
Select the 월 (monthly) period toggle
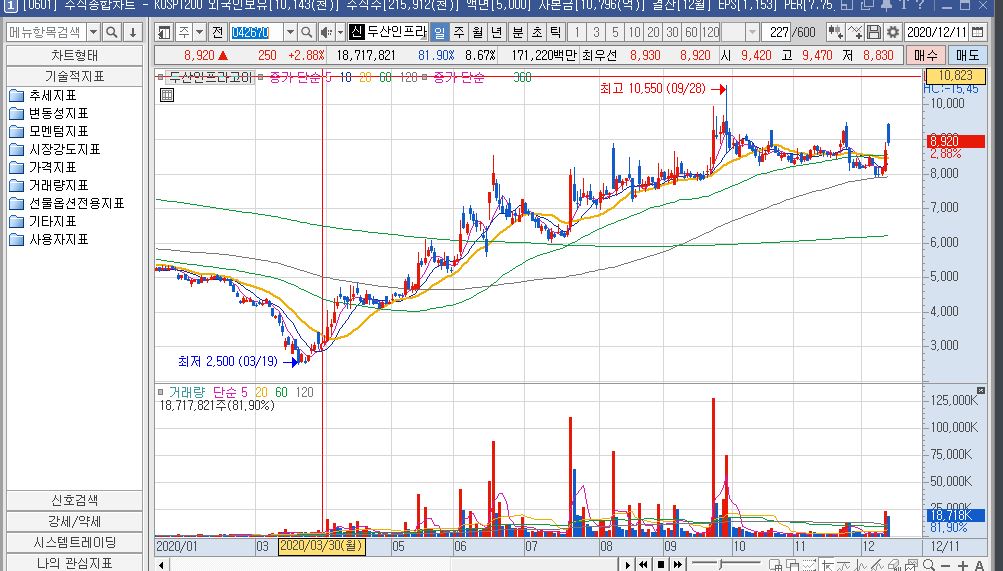[x=477, y=32]
